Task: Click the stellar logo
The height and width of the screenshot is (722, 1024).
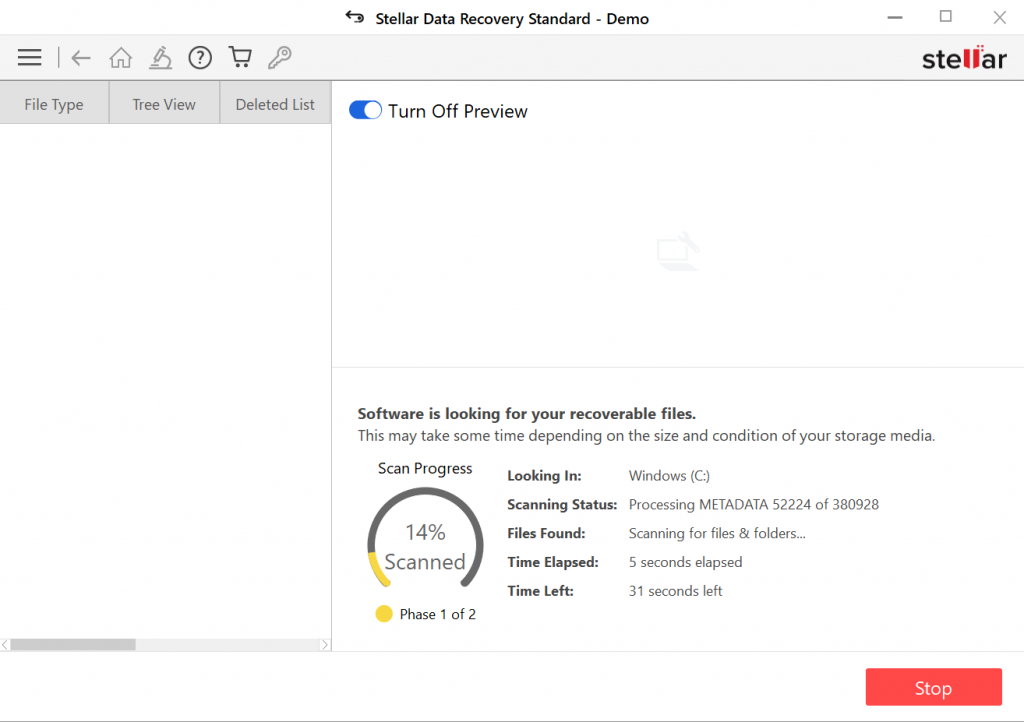Action: pyautogui.click(x=963, y=58)
